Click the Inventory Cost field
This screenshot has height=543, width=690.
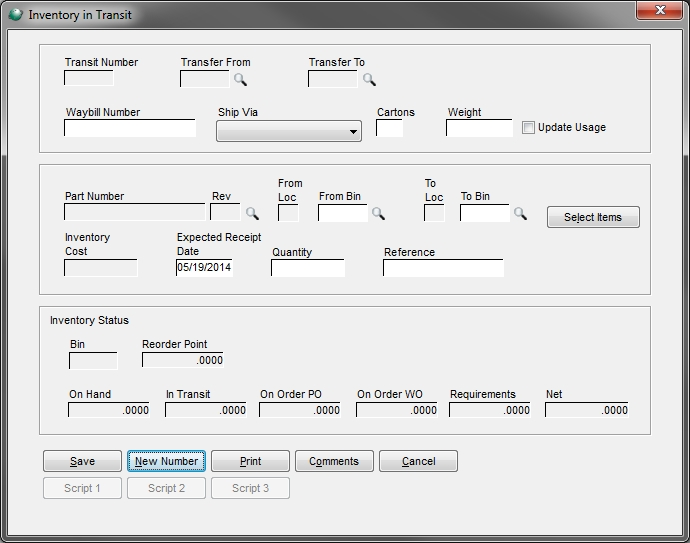(x=101, y=268)
